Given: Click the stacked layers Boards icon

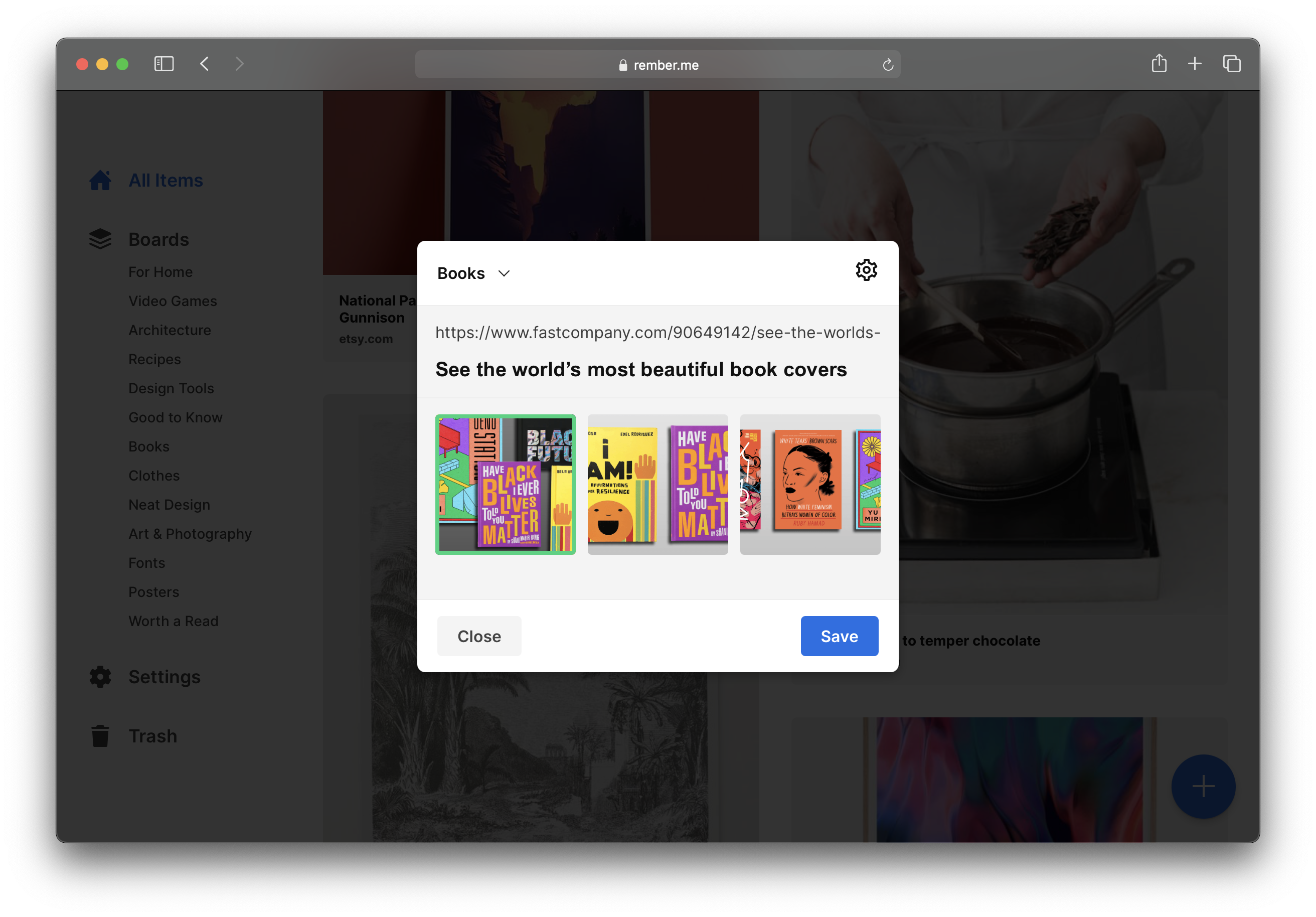Looking at the screenshot, I should click(x=100, y=239).
